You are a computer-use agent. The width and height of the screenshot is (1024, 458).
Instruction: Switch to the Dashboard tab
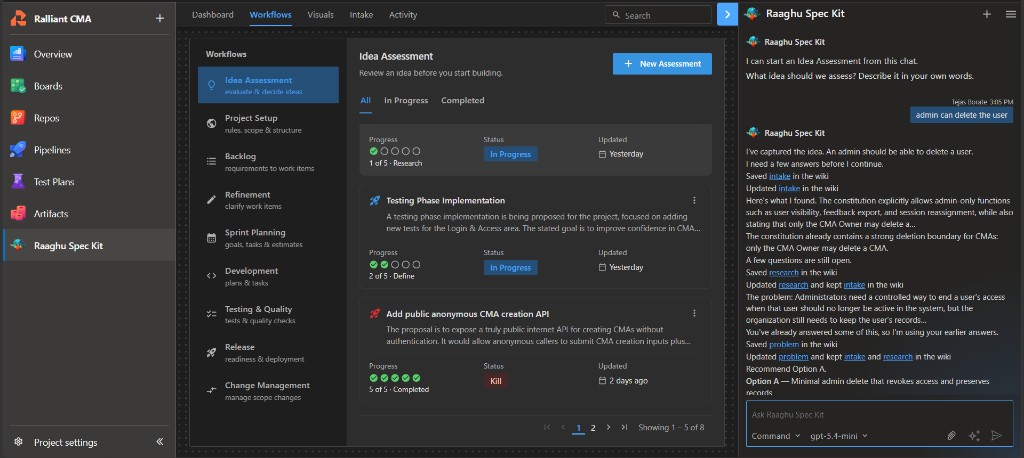coord(212,14)
